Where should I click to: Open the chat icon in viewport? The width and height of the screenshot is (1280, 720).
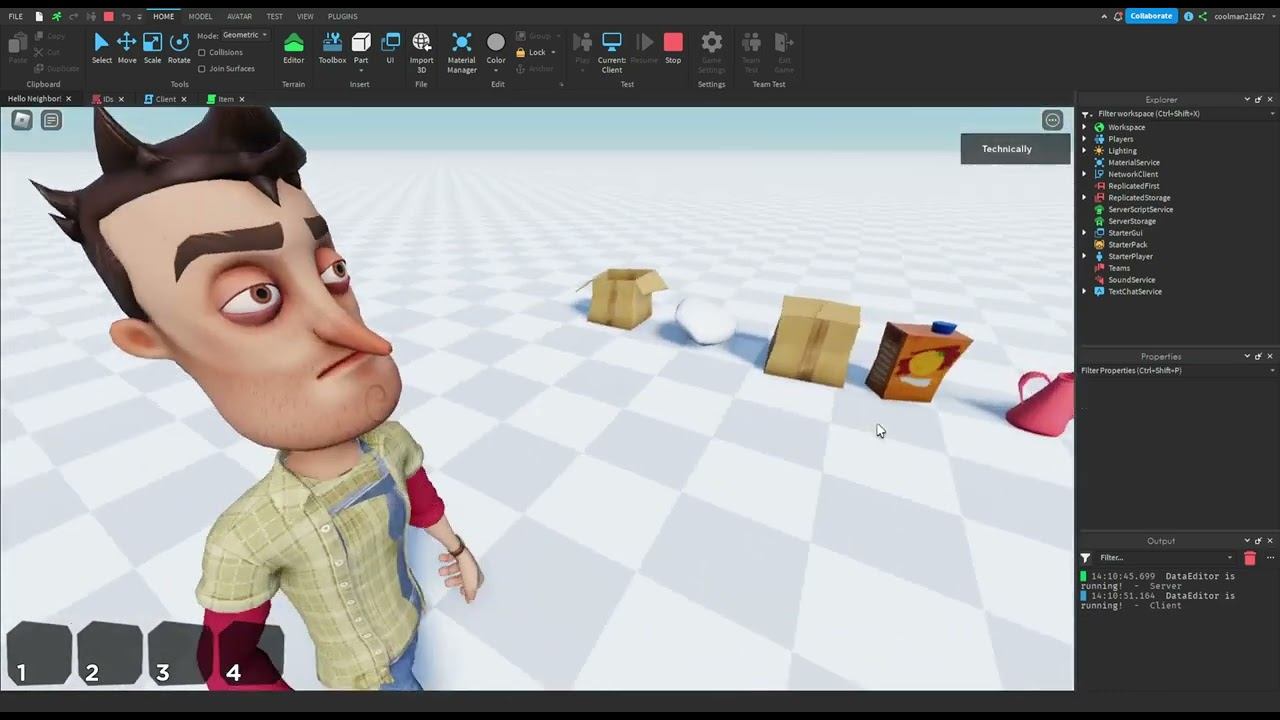[x=51, y=120]
